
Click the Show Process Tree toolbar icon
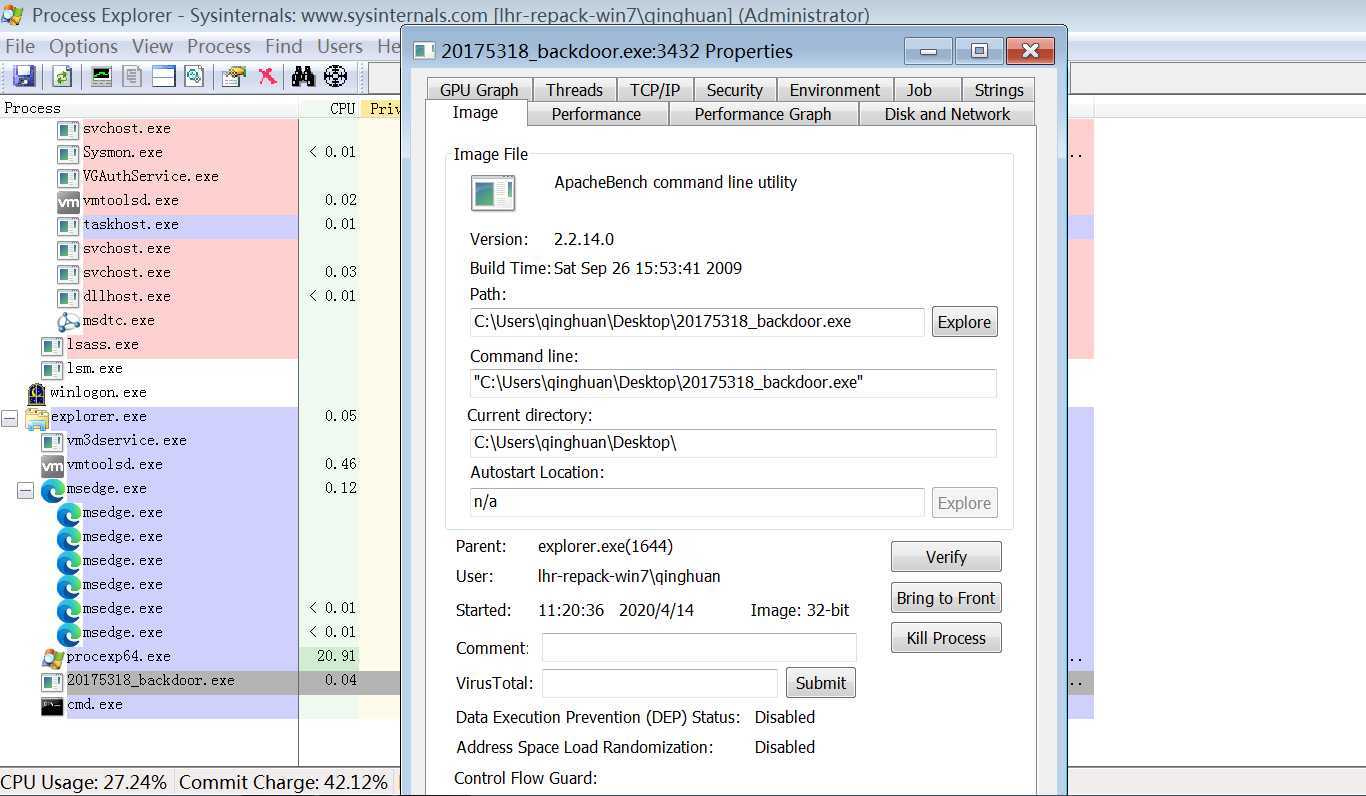point(132,76)
